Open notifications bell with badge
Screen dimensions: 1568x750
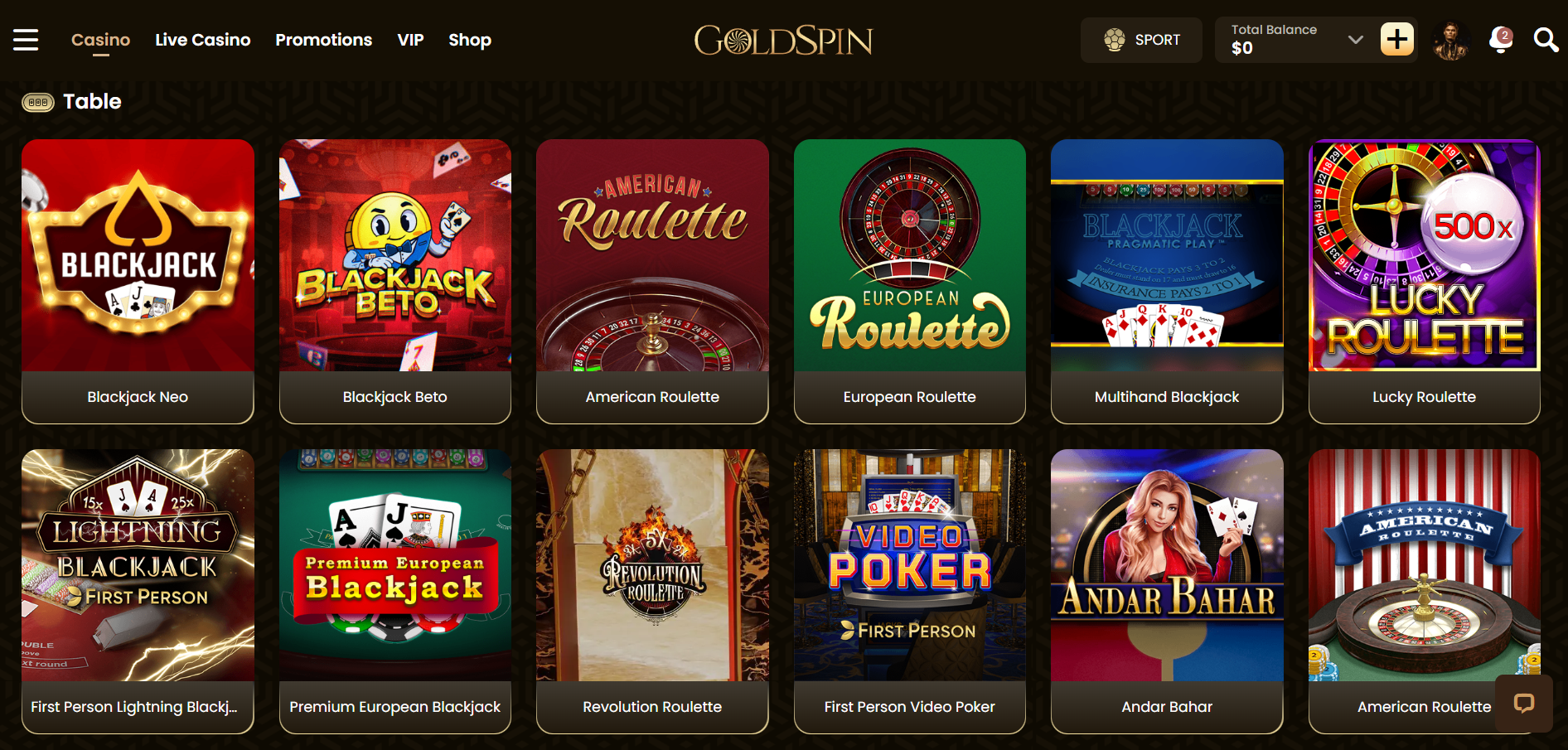click(x=1501, y=40)
